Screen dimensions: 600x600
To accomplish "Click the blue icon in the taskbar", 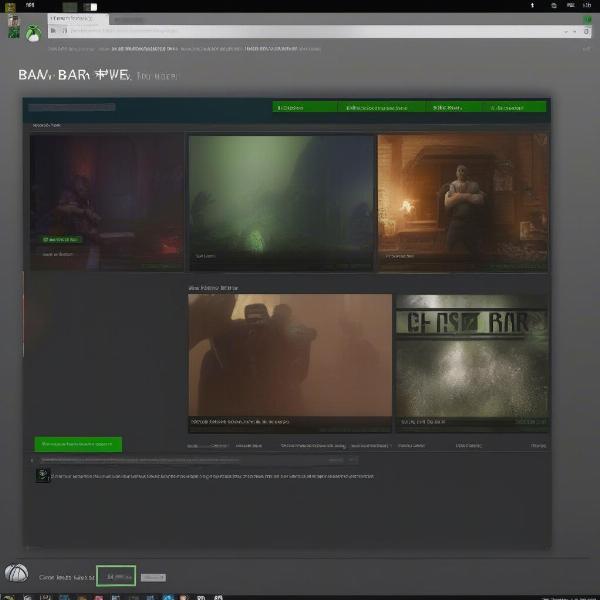I will pos(168,597).
